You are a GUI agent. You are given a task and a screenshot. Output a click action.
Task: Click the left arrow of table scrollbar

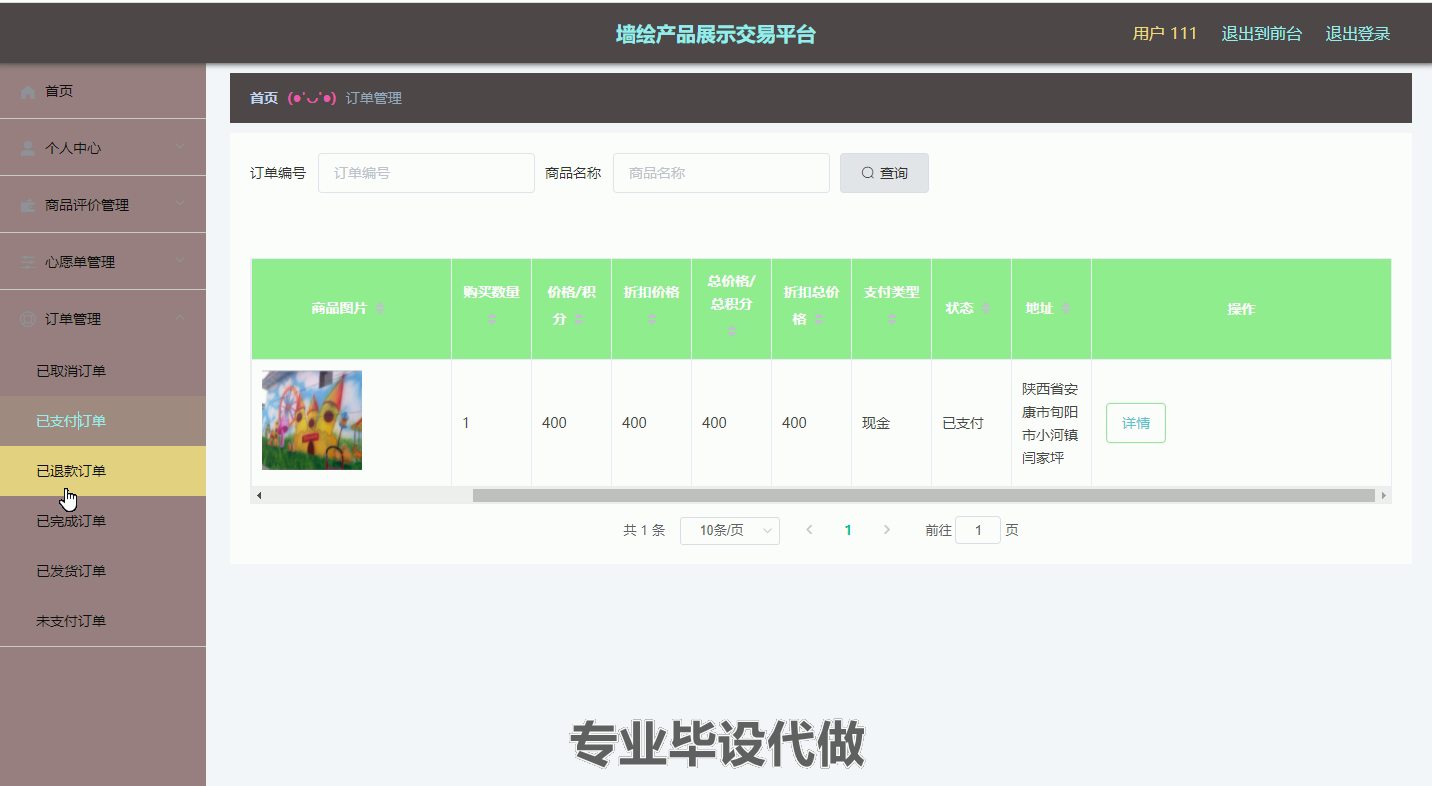pyautogui.click(x=259, y=495)
